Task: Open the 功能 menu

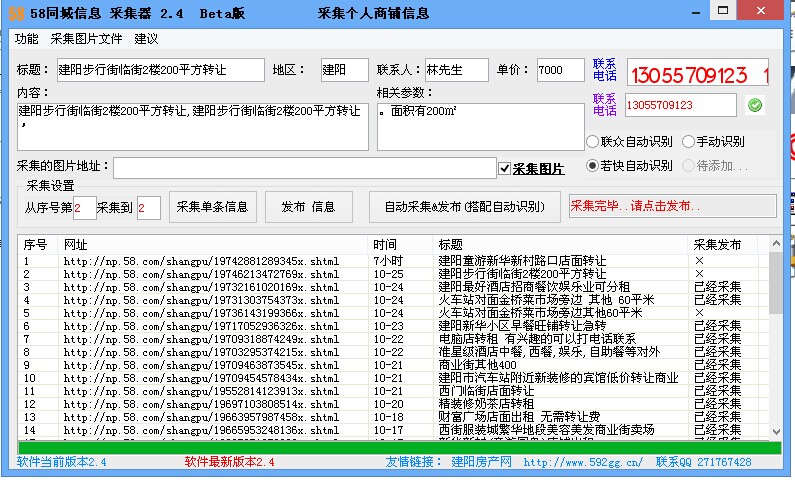Action: tap(27, 39)
